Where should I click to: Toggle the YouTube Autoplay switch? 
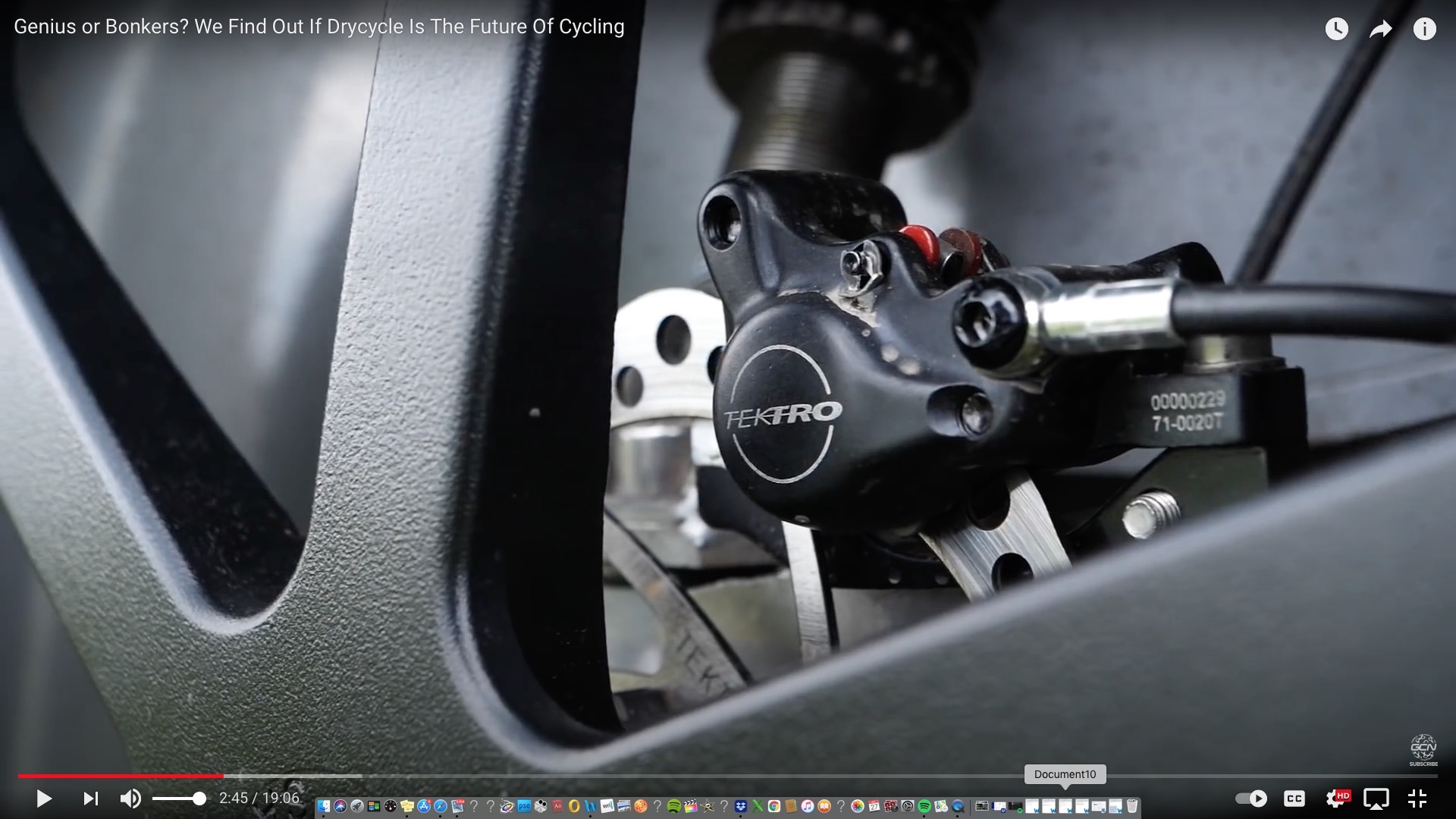point(1252,798)
